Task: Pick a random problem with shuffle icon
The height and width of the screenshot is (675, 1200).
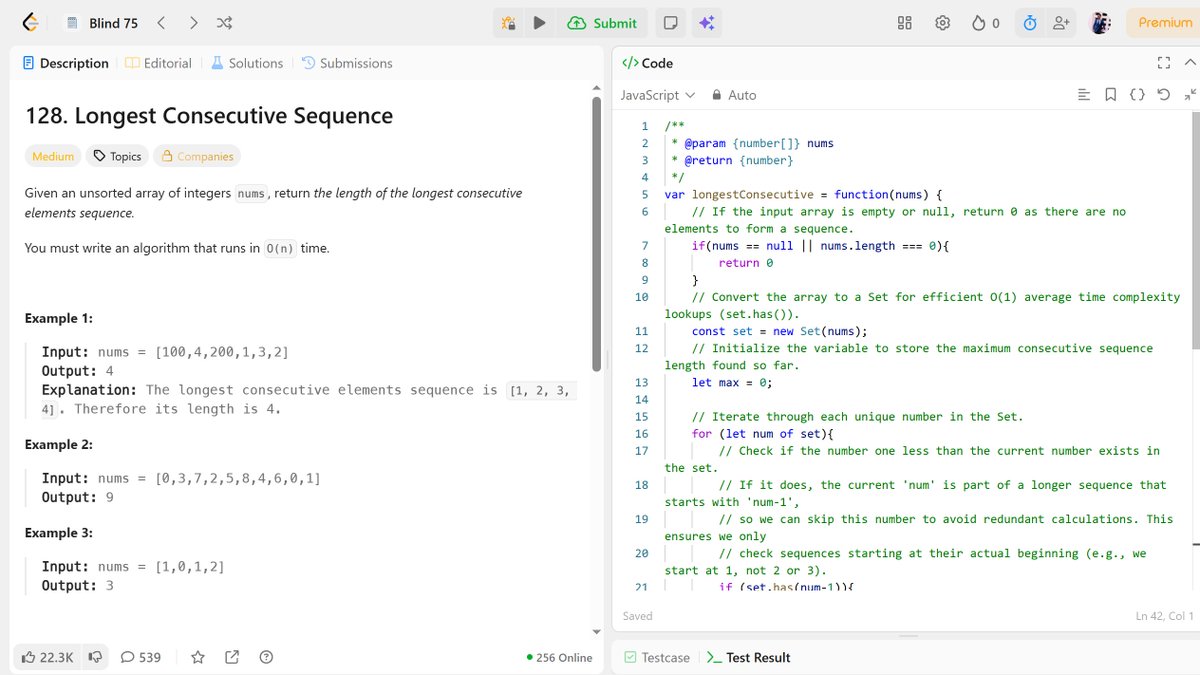Action: [225, 22]
